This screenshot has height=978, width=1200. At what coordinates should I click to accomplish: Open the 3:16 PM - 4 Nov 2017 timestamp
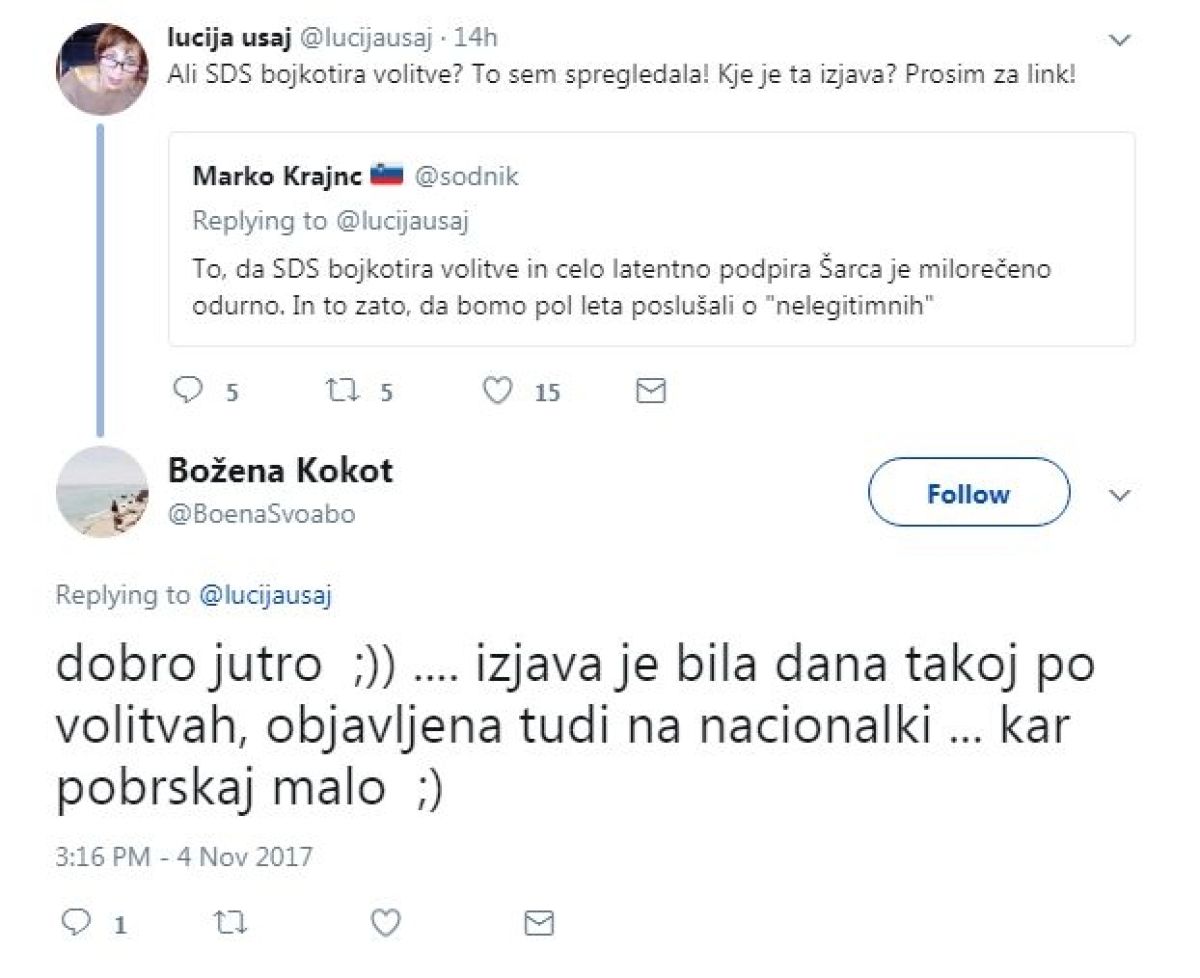point(184,857)
